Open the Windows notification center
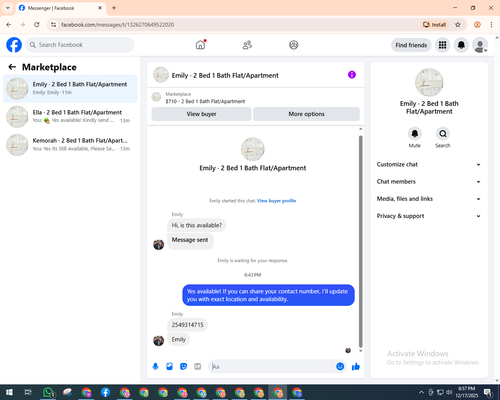This screenshot has height=400, width=500. [x=489, y=392]
